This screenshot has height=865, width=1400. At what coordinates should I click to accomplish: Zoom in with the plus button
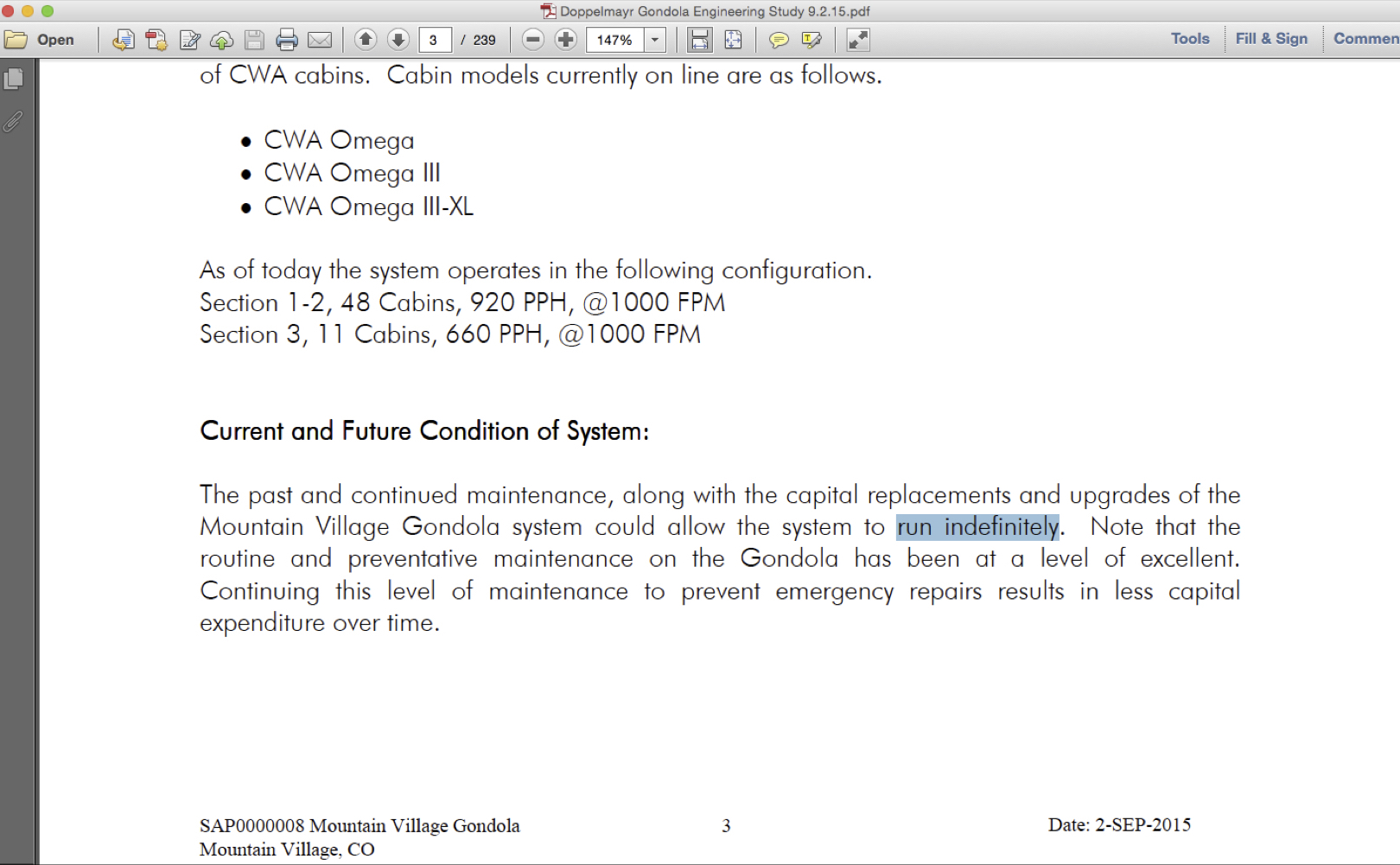(x=566, y=40)
